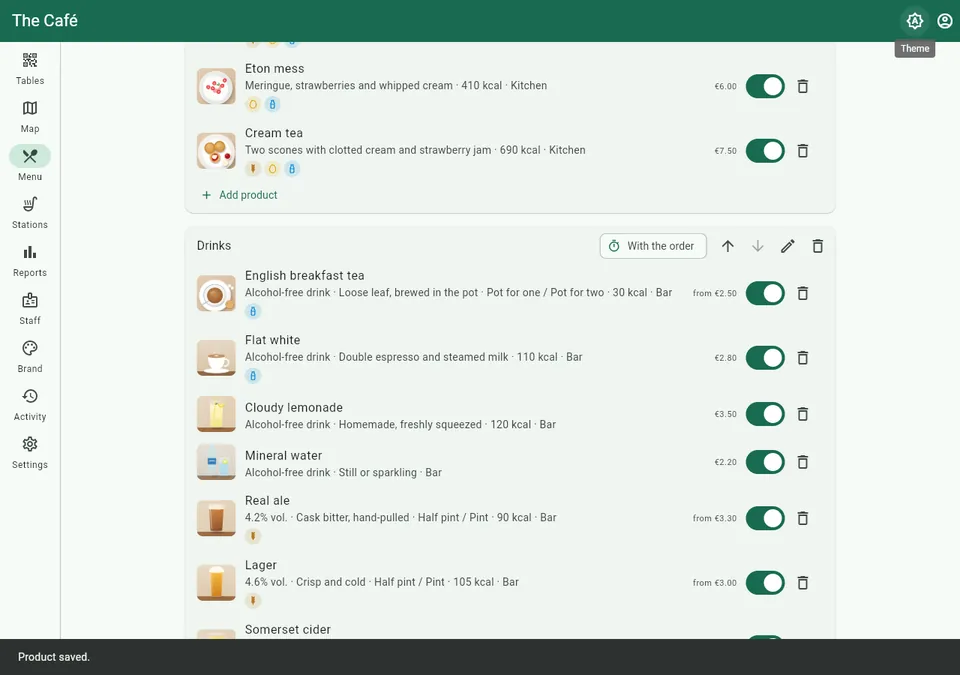Open the Eton mess thumbnail
This screenshot has height=675, width=960.
216,86
